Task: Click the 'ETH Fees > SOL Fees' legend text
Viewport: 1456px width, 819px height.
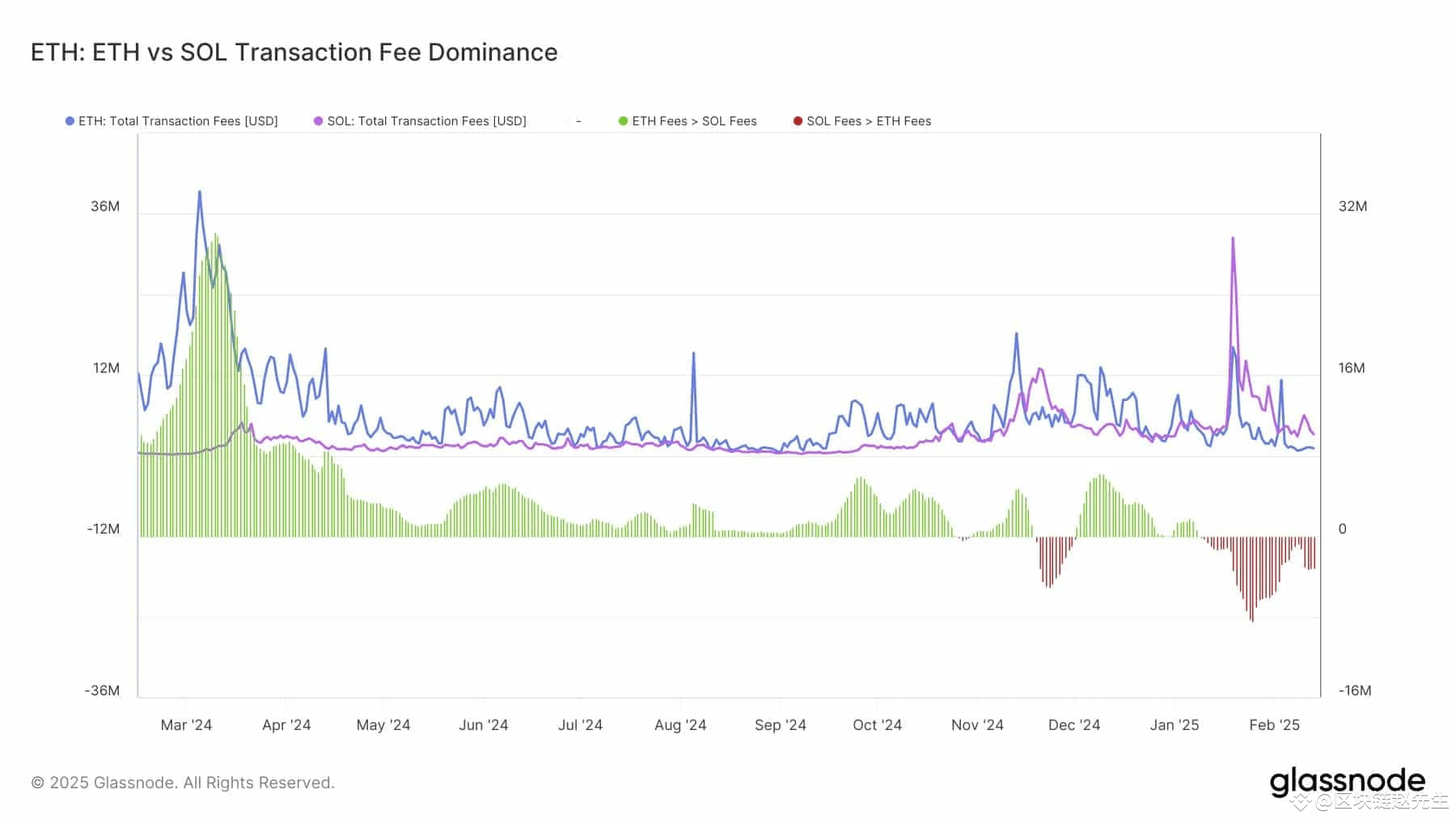Action: 694,120
